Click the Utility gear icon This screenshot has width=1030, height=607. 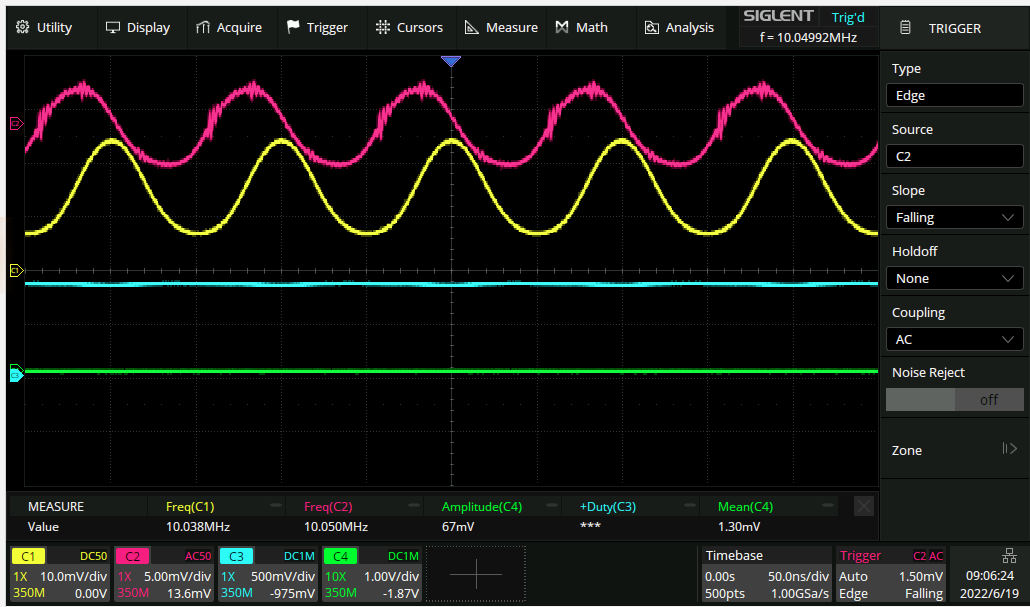[x=22, y=28]
